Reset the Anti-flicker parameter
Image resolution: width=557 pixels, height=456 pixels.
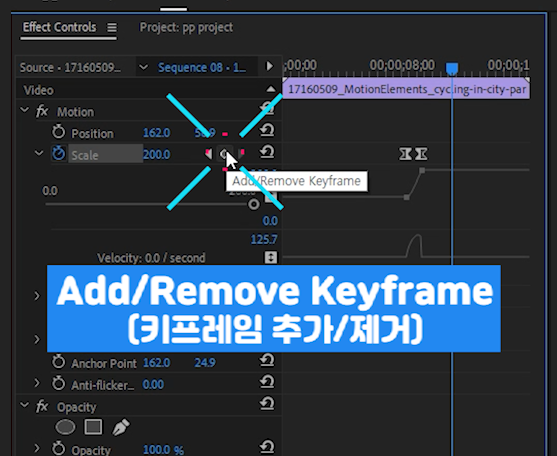click(x=267, y=382)
